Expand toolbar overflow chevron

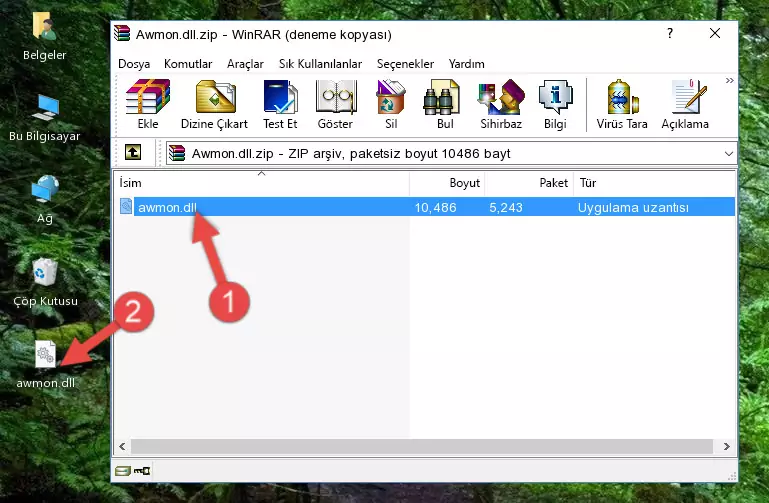[x=729, y=80]
